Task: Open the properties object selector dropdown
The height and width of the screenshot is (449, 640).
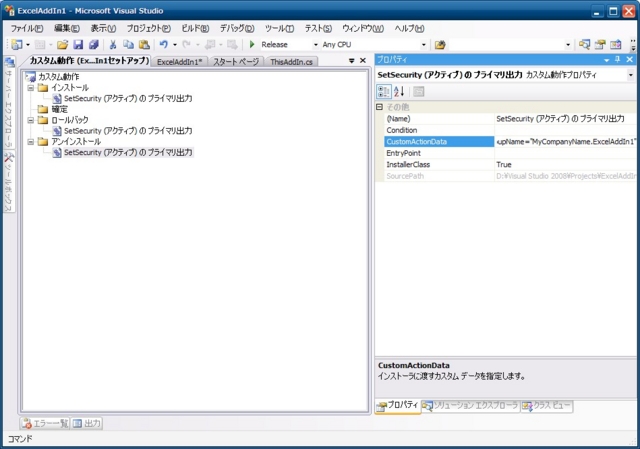Action: 631,75
